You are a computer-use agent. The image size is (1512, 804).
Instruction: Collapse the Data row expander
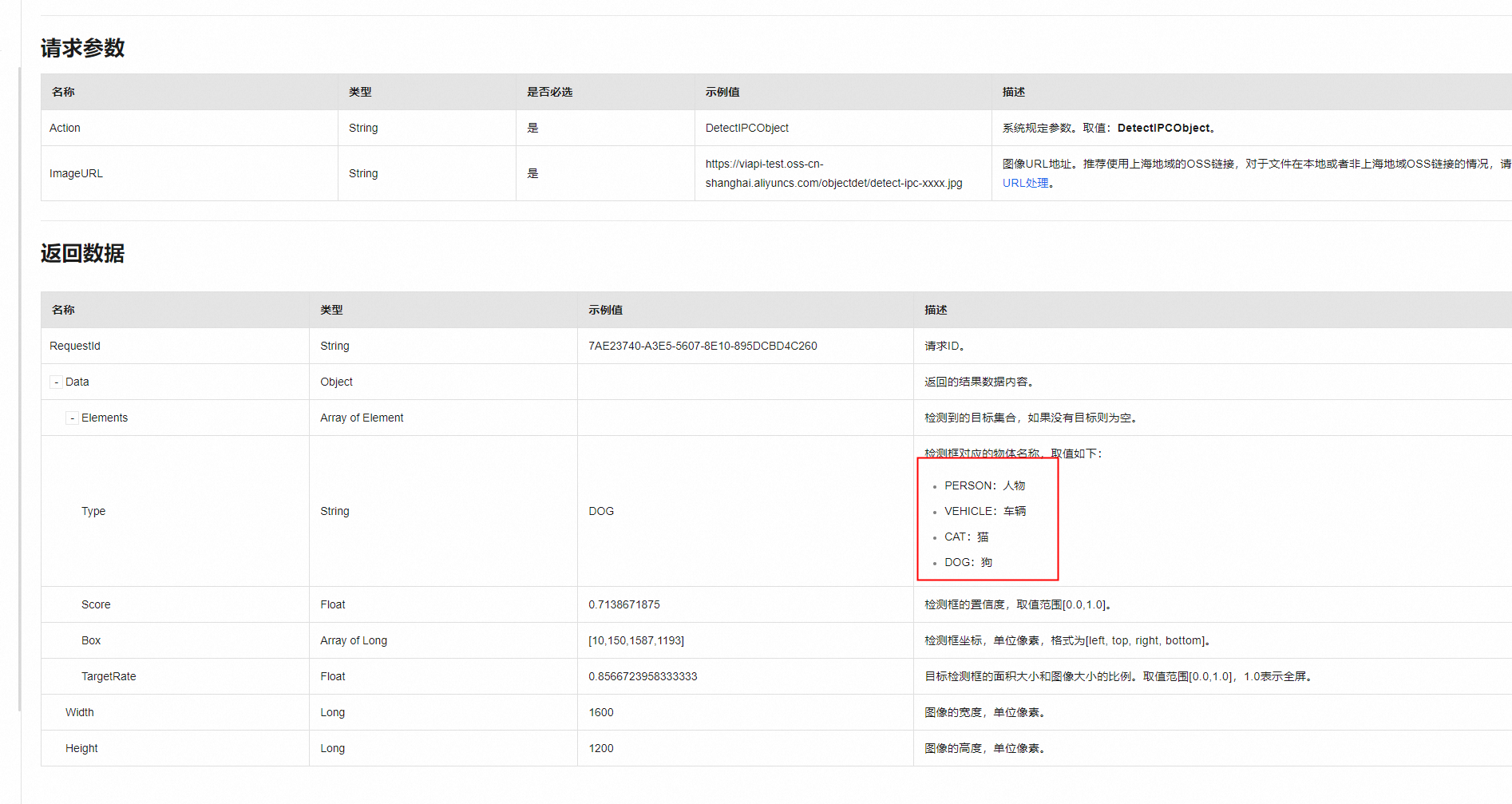point(56,382)
